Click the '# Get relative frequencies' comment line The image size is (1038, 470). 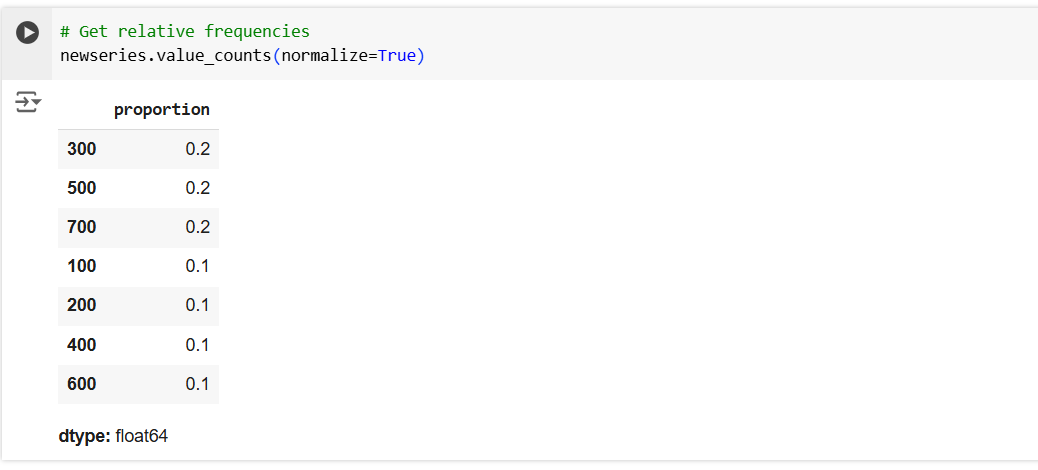point(185,32)
